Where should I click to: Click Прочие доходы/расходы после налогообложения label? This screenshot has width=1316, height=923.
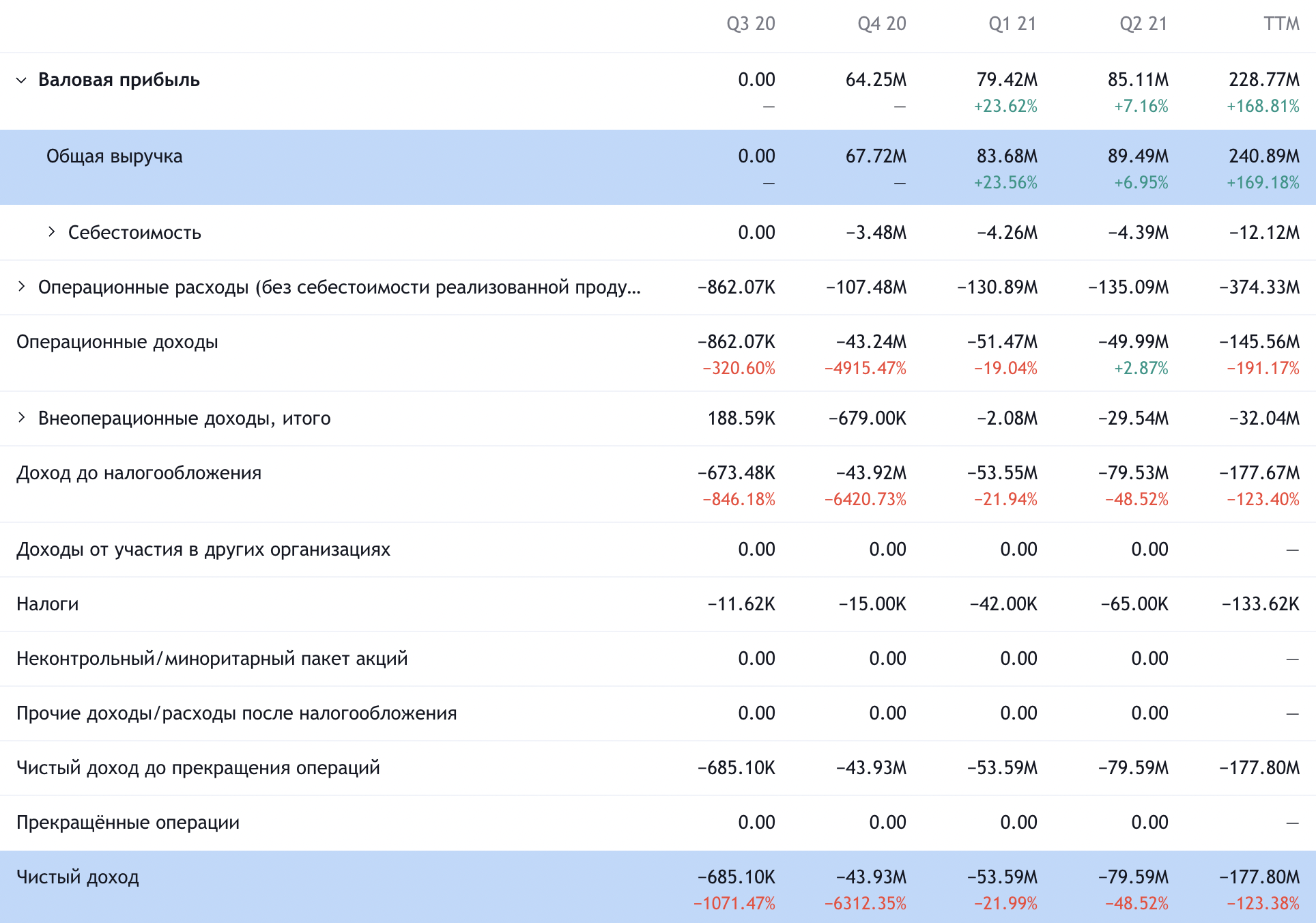pyautogui.click(x=237, y=713)
